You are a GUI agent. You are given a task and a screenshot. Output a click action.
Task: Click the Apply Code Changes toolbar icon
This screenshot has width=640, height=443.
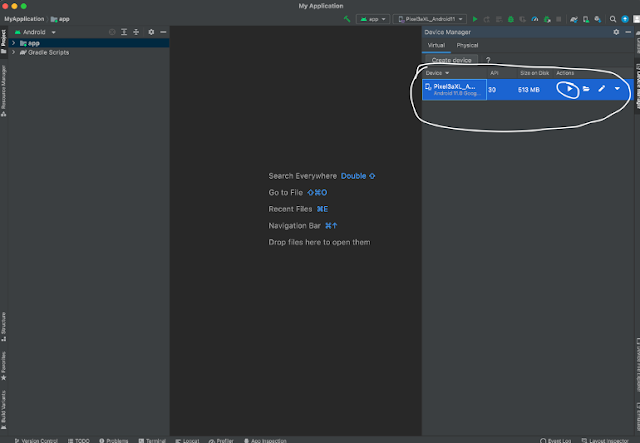pyautogui.click(x=498, y=19)
